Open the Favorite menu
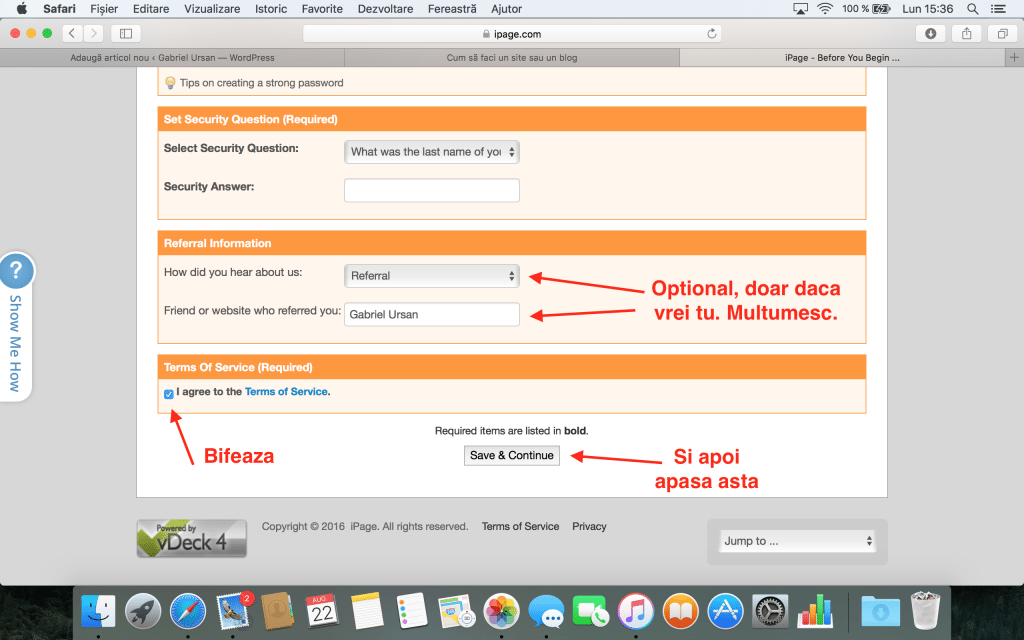Viewport: 1024px width, 640px height. [x=322, y=8]
